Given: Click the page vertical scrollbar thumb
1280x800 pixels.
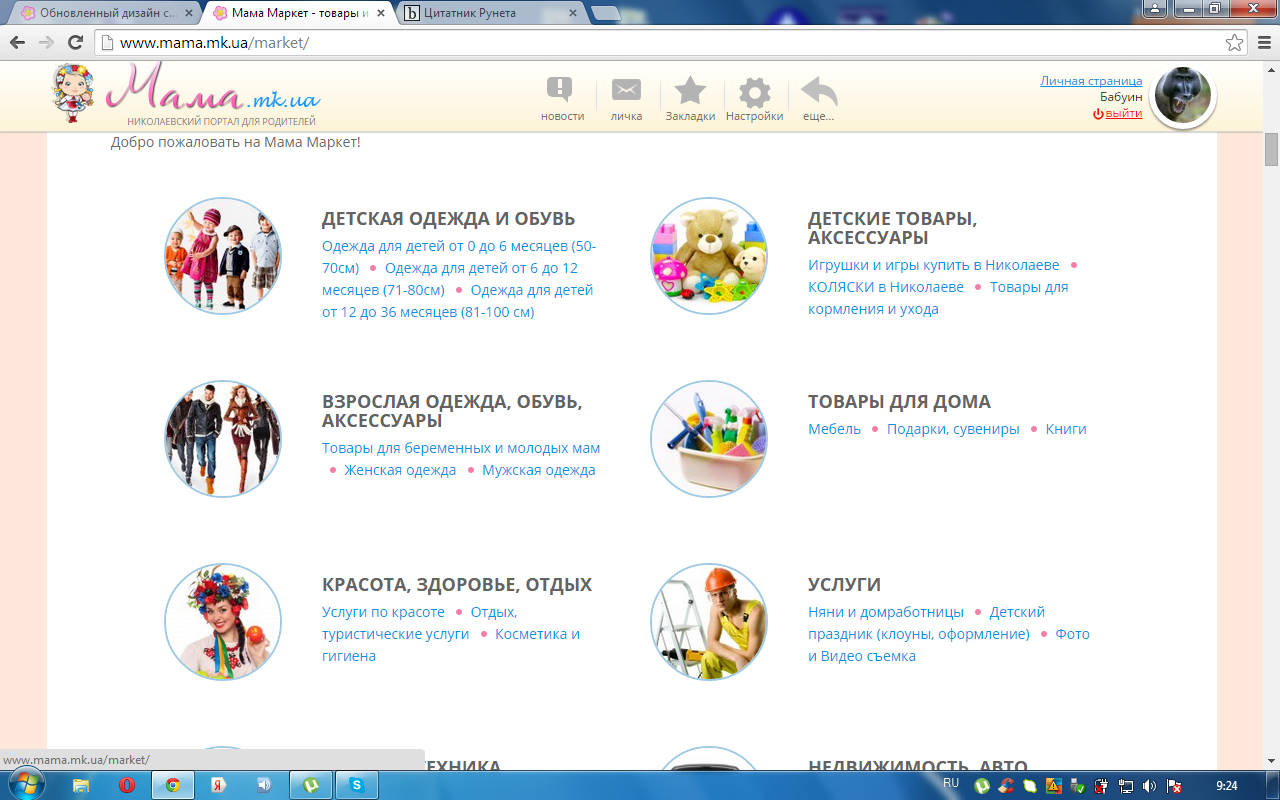Looking at the screenshot, I should (1271, 148).
